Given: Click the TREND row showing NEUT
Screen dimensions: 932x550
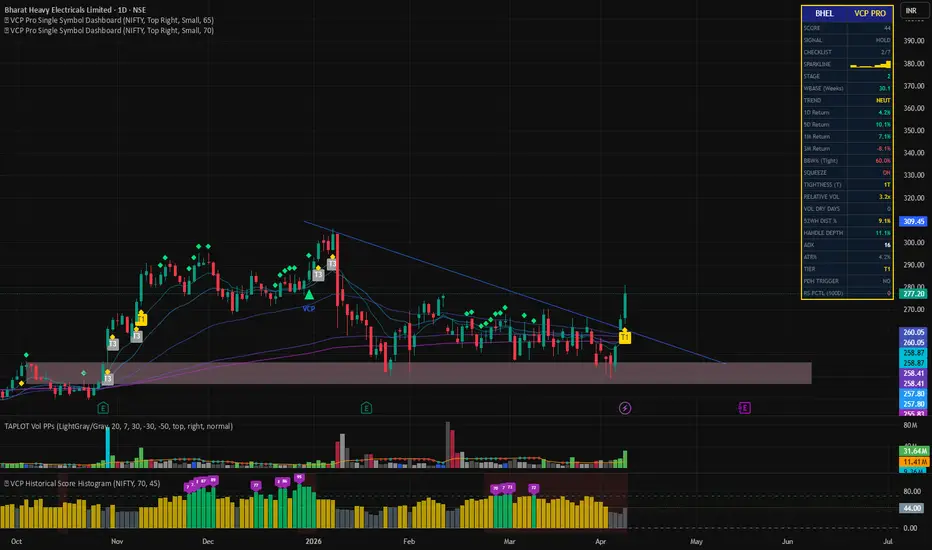Looking at the screenshot, I should (847, 100).
